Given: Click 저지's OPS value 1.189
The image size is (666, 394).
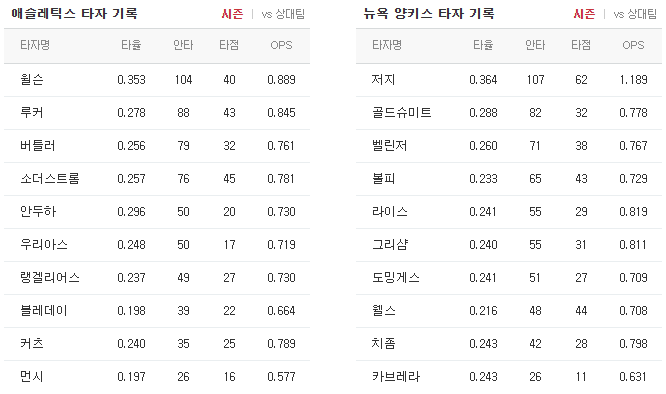Looking at the screenshot, I should pos(633,80).
